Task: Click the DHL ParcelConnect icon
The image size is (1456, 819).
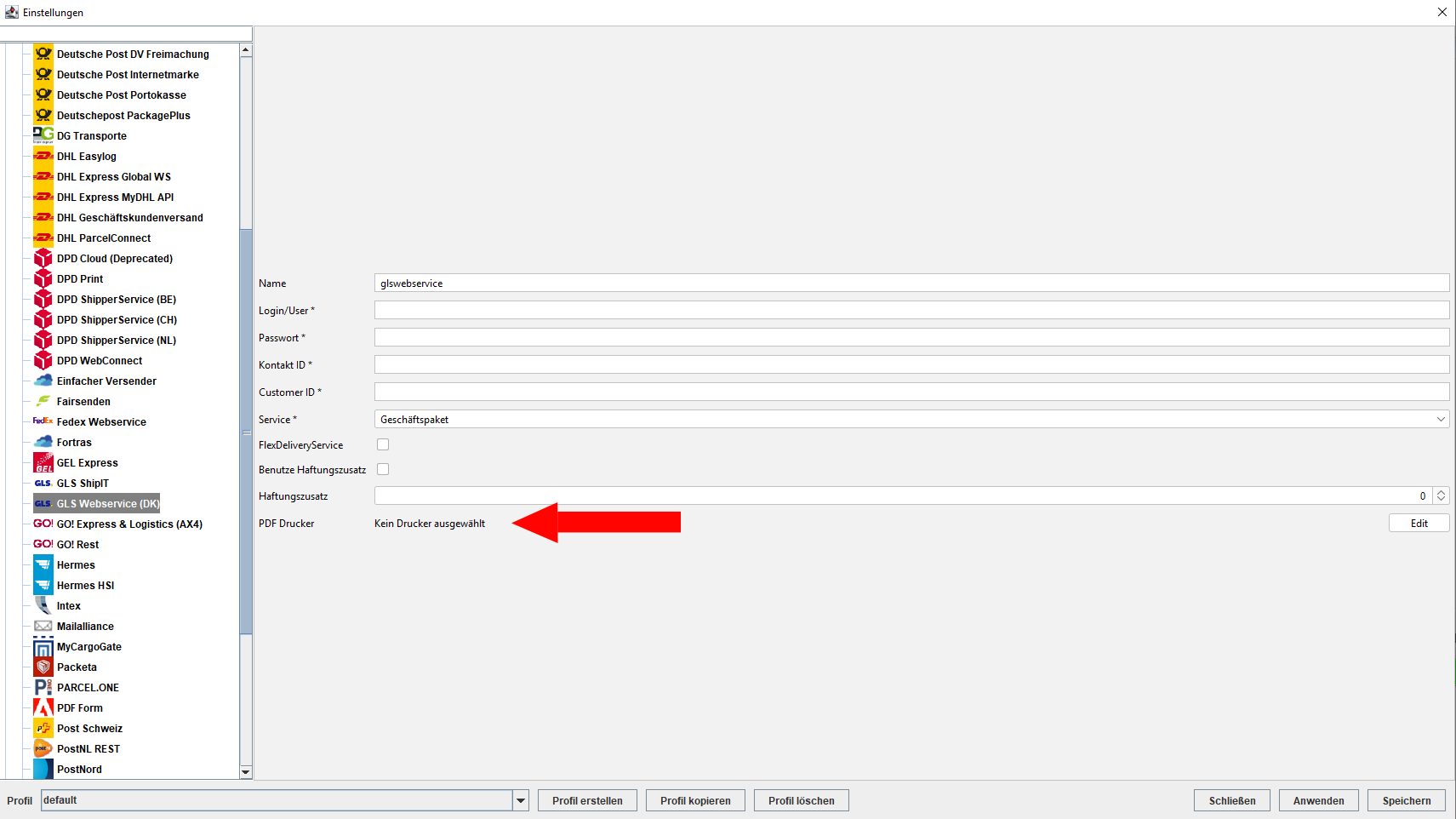Action: 43,238
